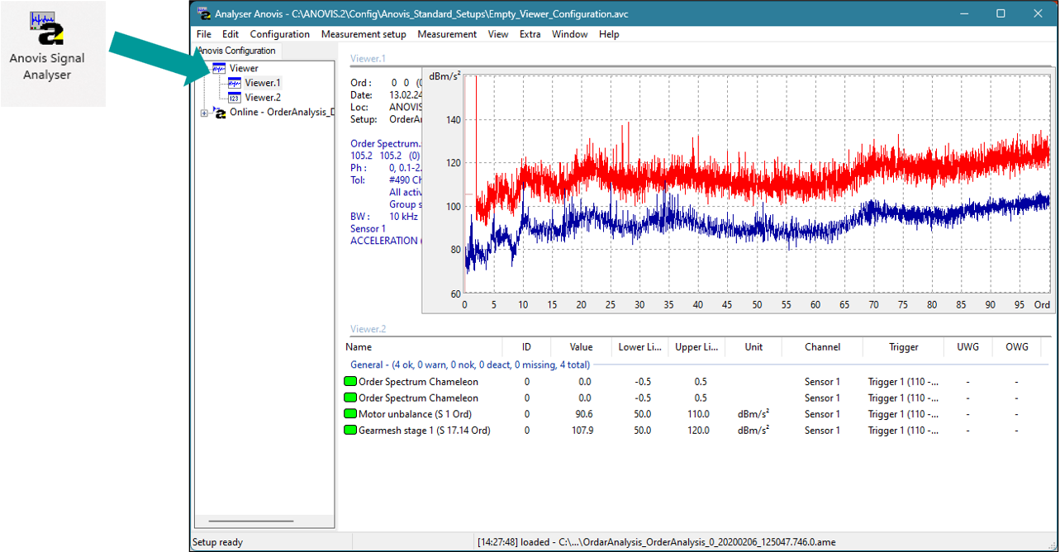Click the Order Spectrum label in Viewer.1

[385, 143]
